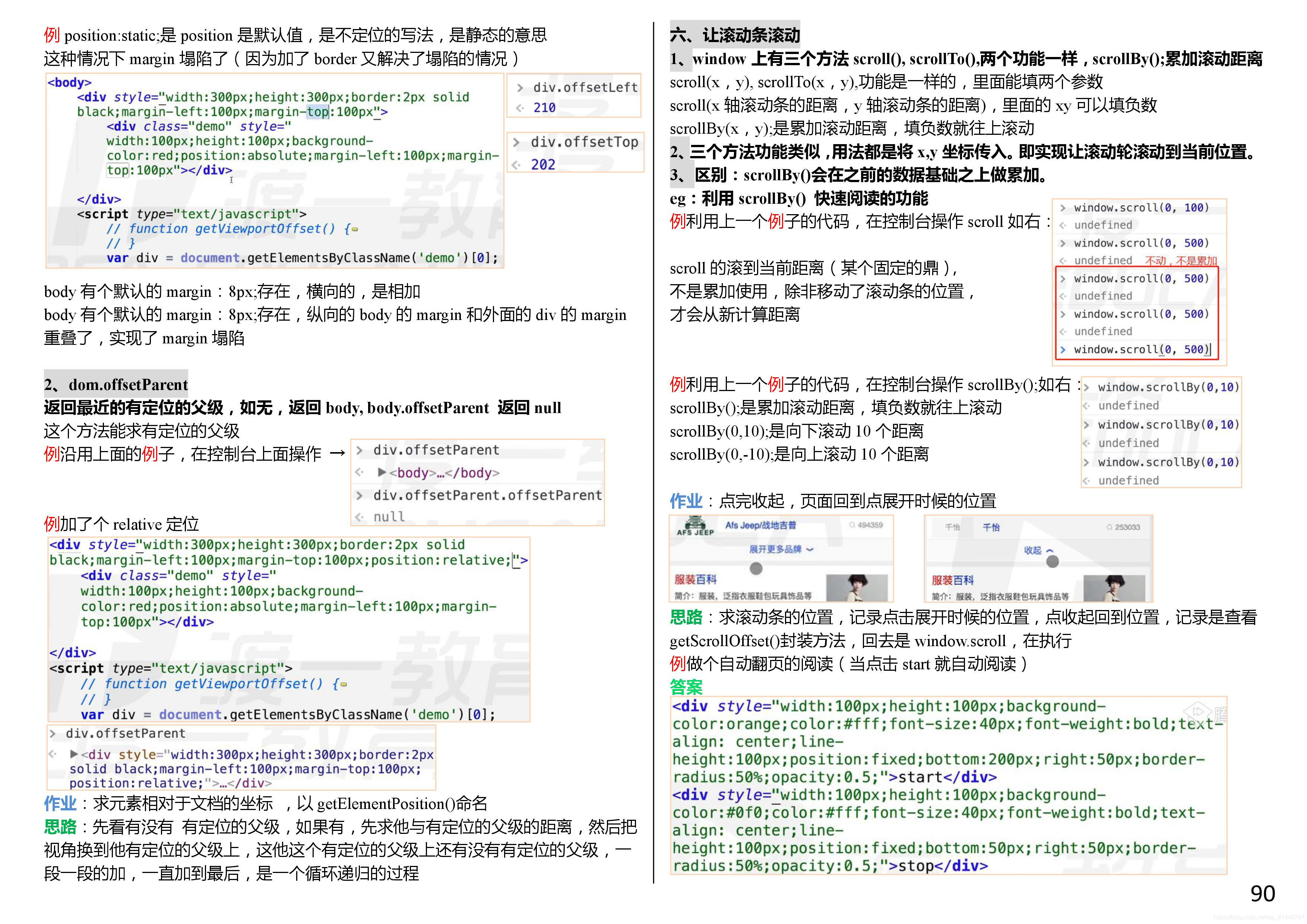Click the red 不动，不是累加 annotation
Image resolution: width=1307 pixels, height=924 pixels.
pos(1181,261)
